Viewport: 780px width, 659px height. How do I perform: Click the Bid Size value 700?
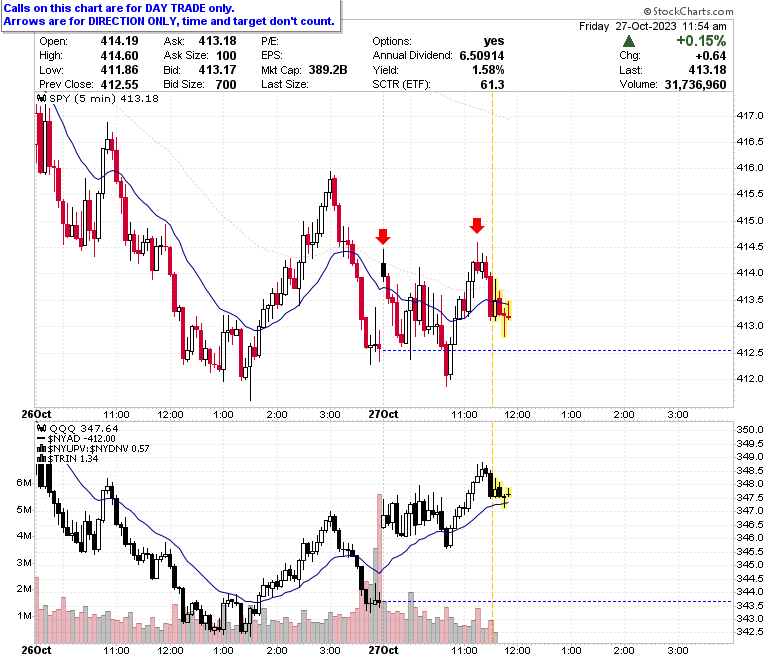click(226, 85)
